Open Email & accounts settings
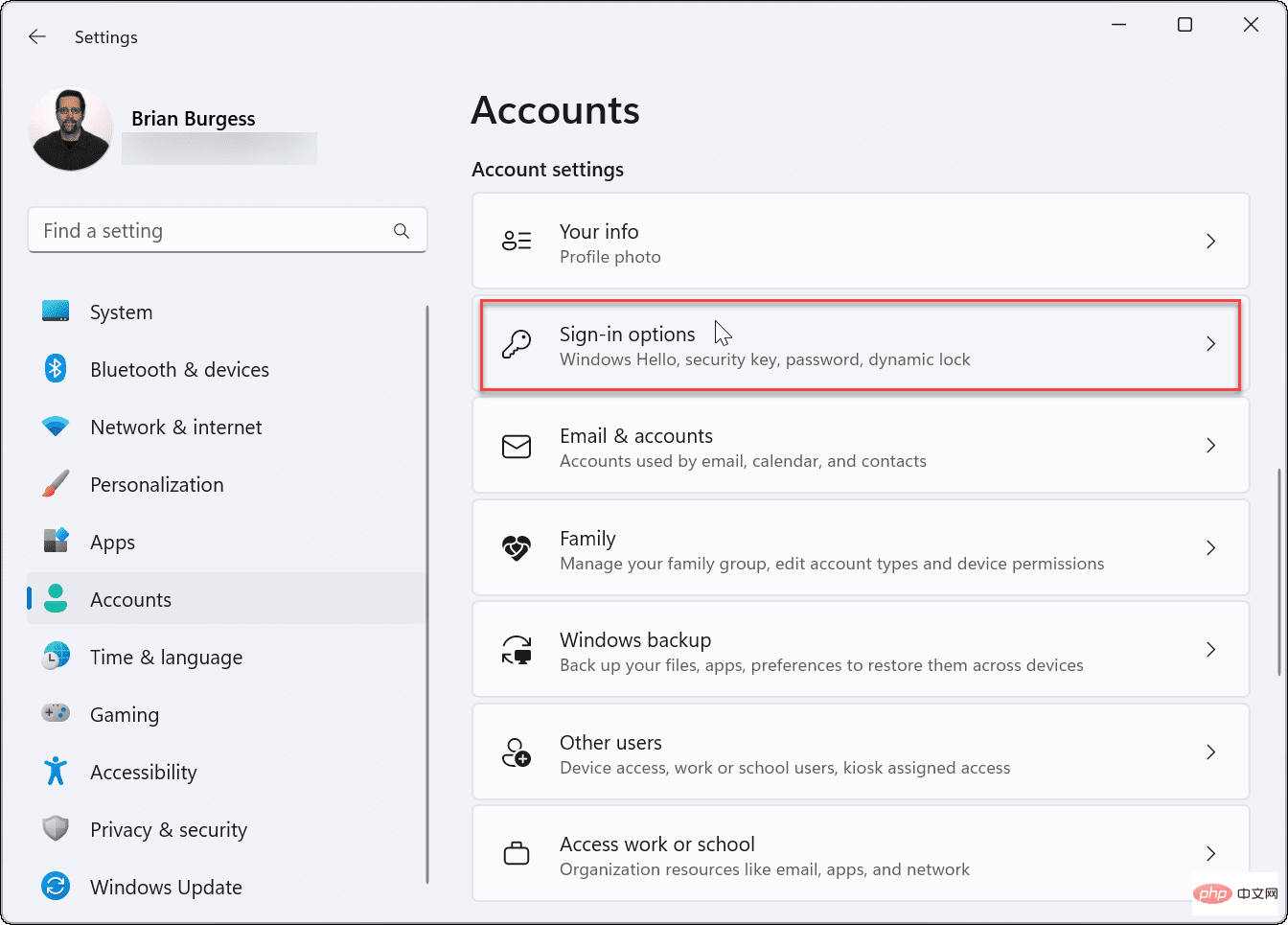1288x925 pixels. [861, 446]
